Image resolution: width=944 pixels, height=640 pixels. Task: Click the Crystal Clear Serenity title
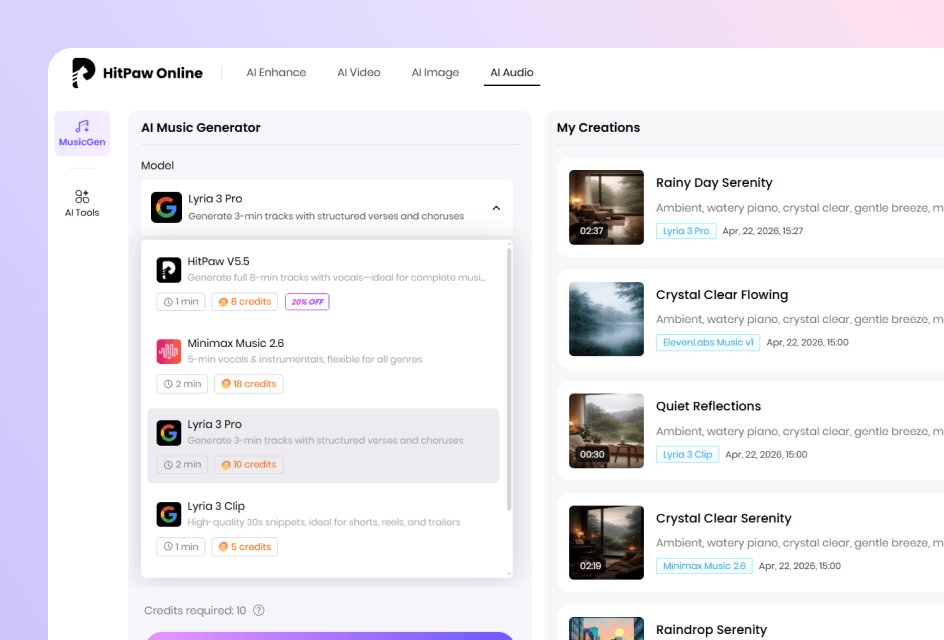pyautogui.click(x=724, y=518)
